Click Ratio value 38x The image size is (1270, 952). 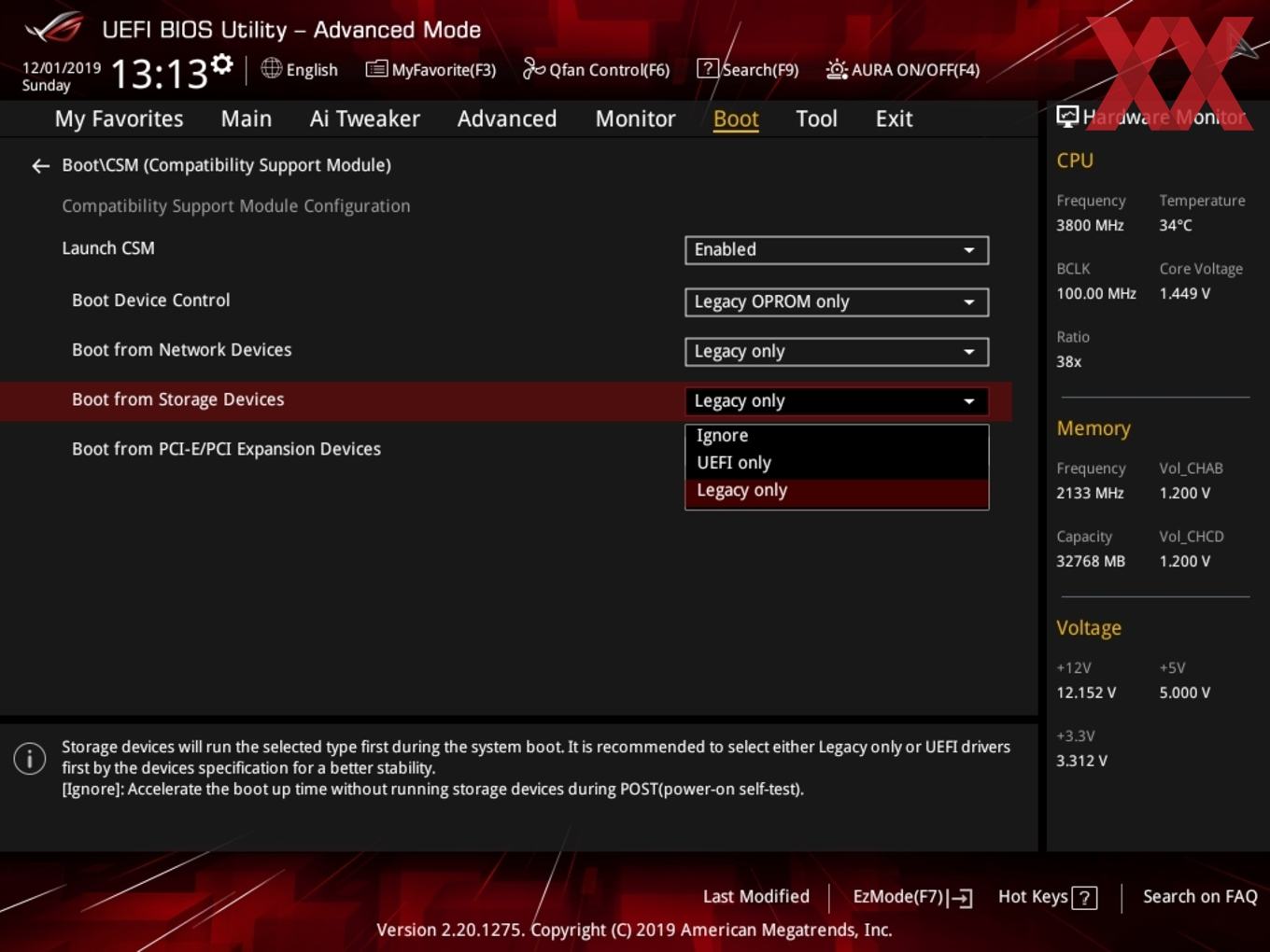click(1068, 362)
